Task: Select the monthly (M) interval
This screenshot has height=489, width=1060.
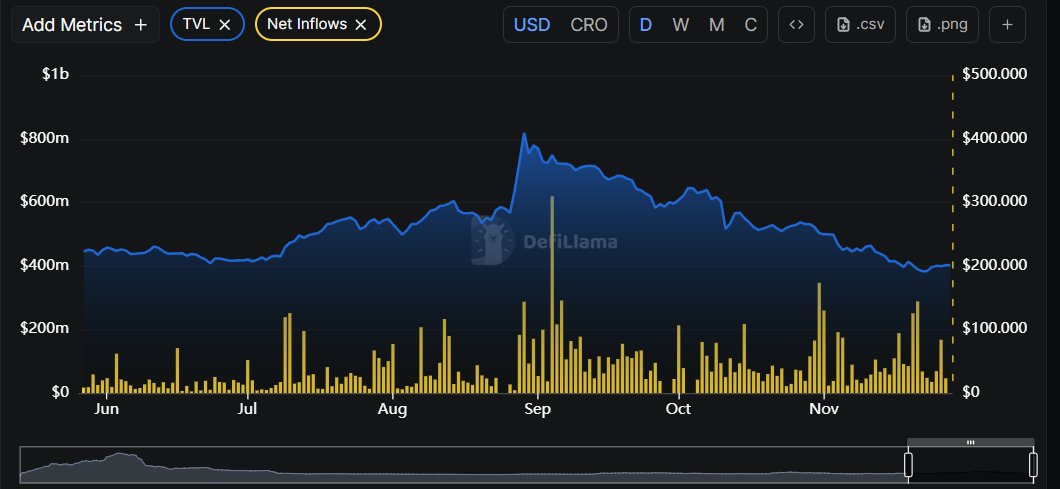Action: tap(716, 25)
